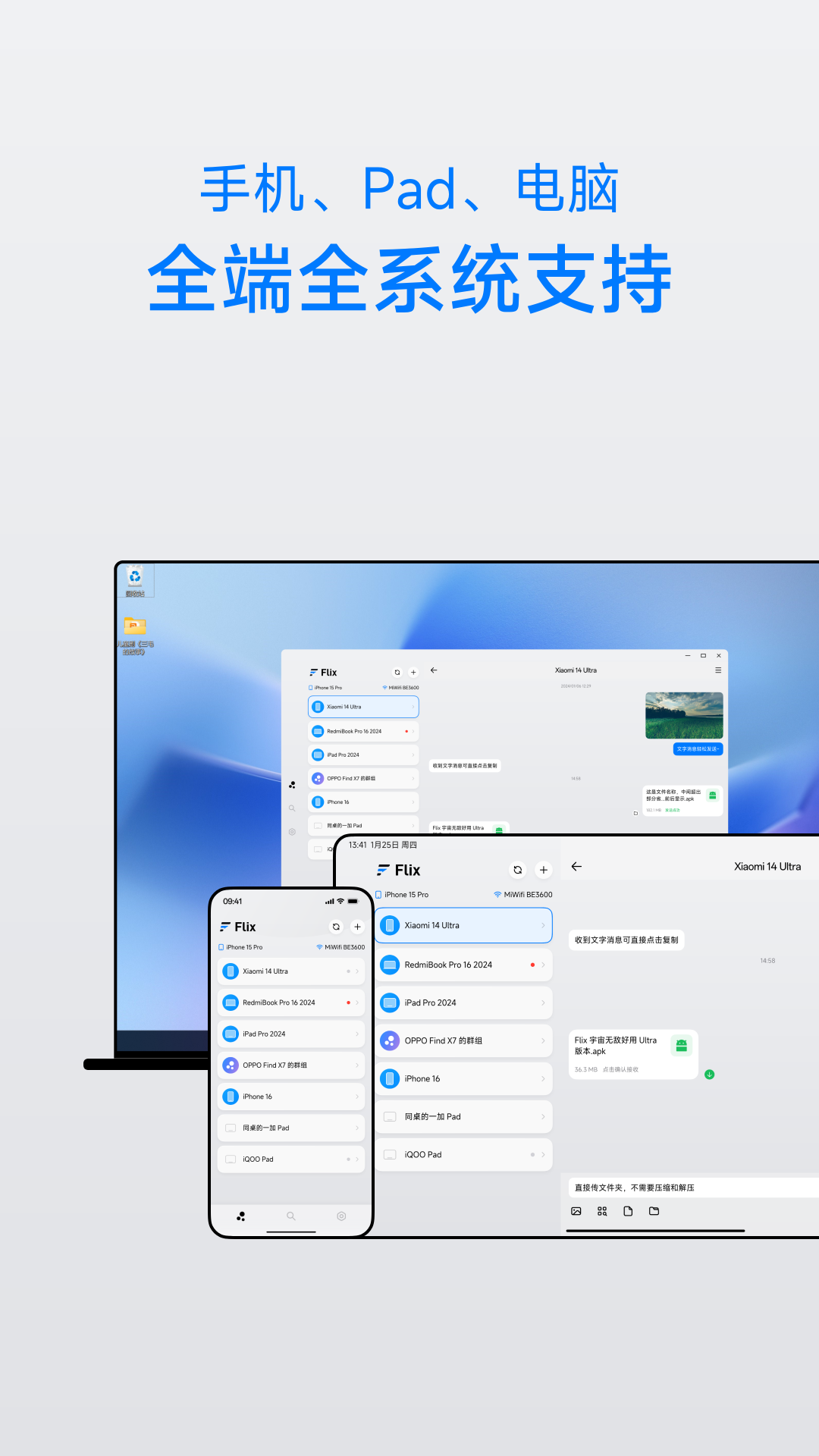Click the apk file icon in the laptop chat
The height and width of the screenshot is (1456, 819).
pos(713,795)
